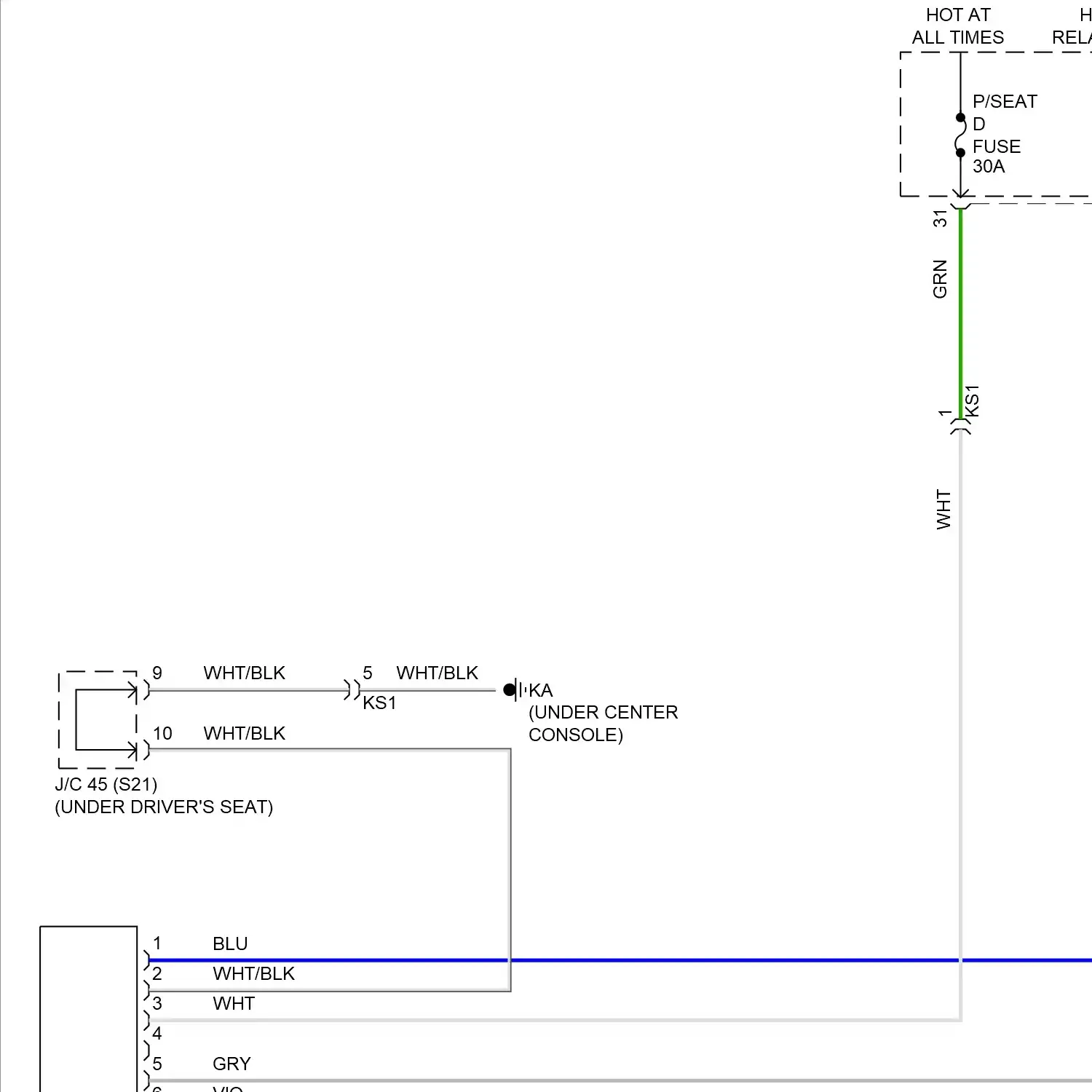The width and height of the screenshot is (1092, 1092).
Task: Click WHT/BLK label on pin 9 wire
Action: click(245, 673)
